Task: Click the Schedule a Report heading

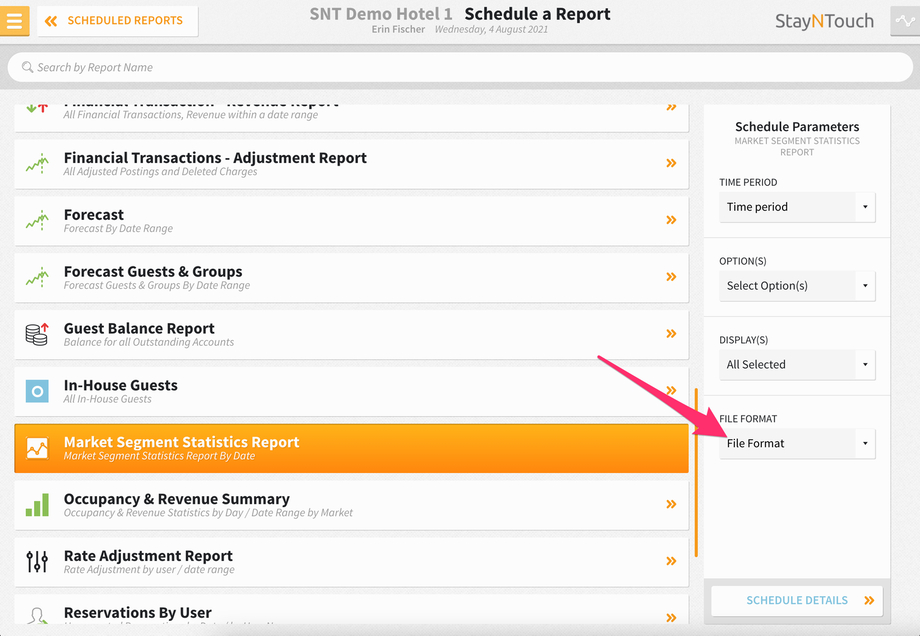Action: (x=537, y=14)
